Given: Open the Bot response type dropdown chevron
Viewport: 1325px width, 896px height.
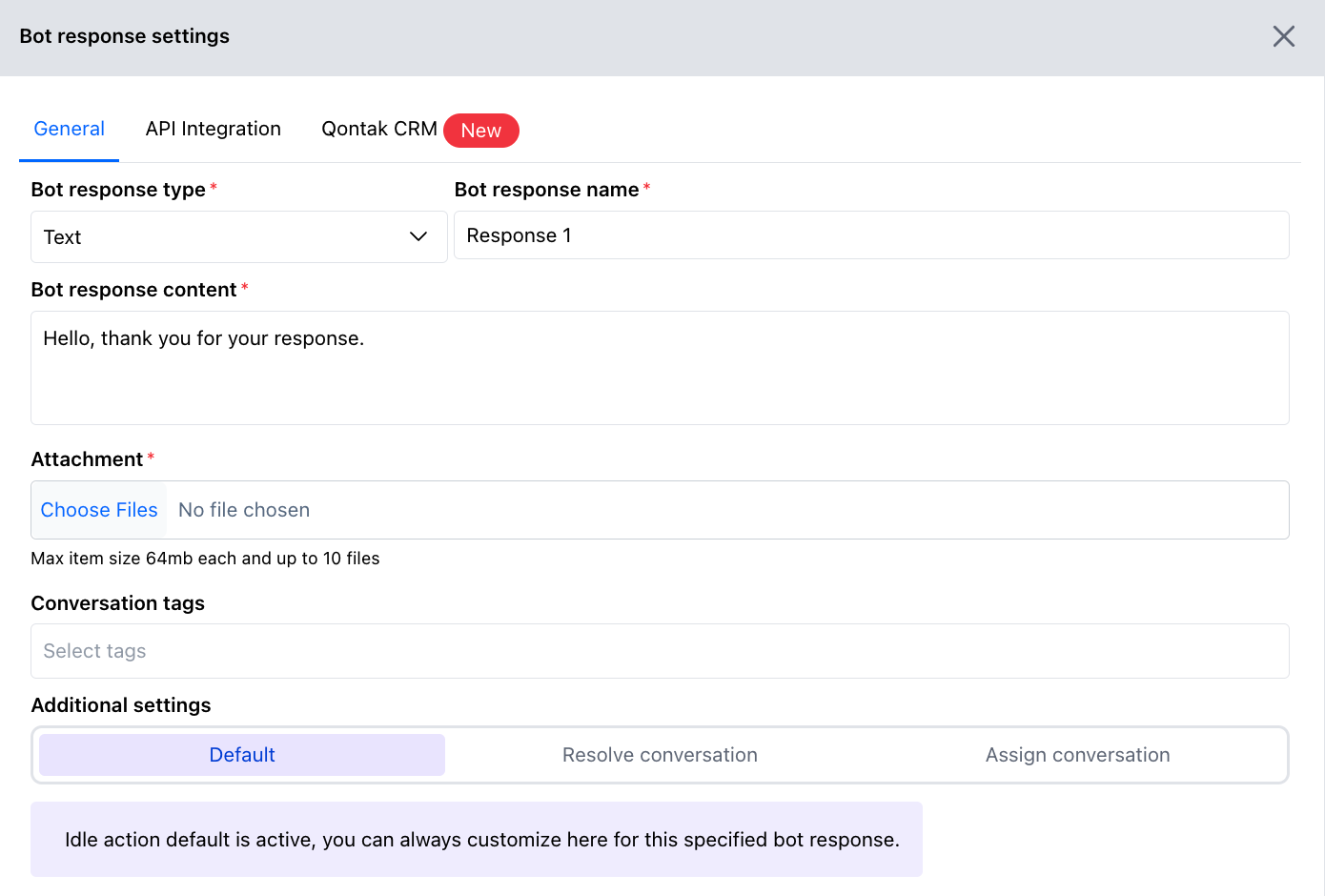Looking at the screenshot, I should (x=418, y=236).
